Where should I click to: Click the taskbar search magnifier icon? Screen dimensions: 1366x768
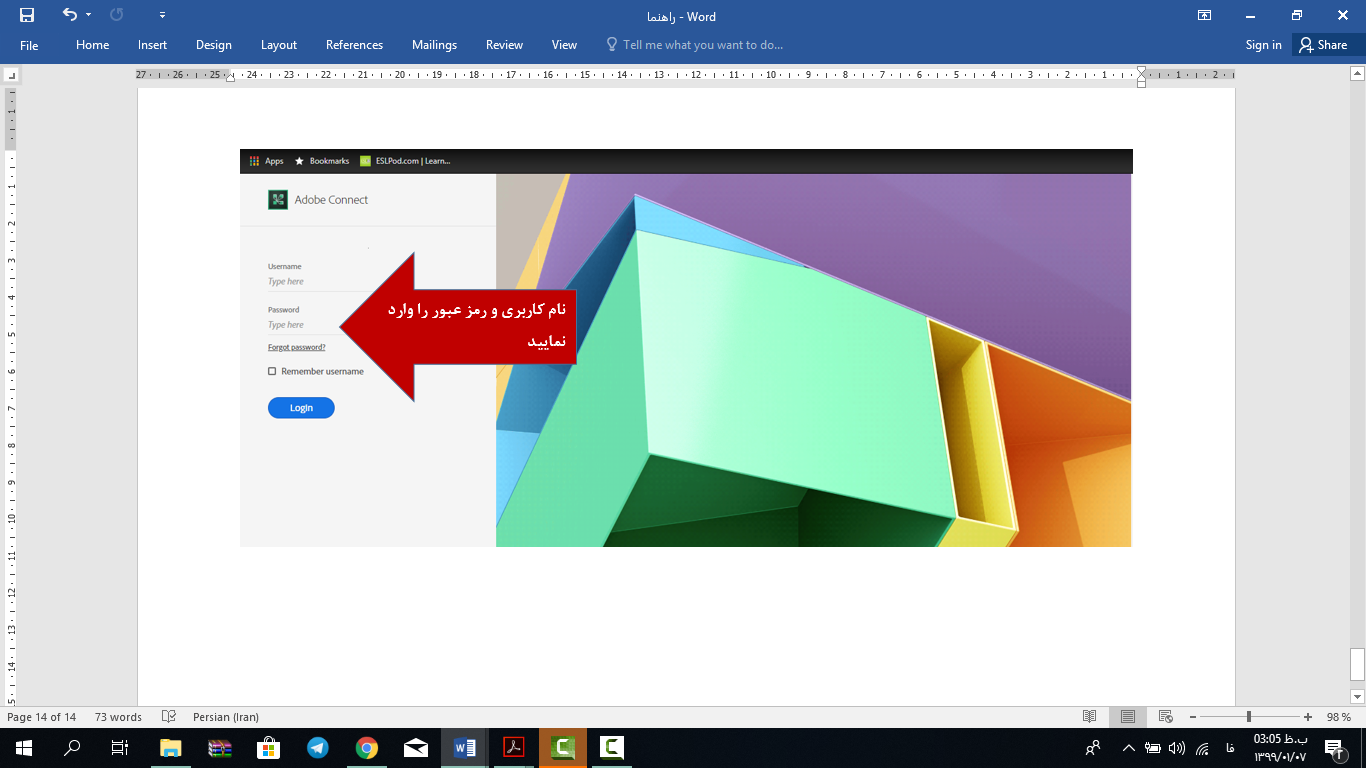(x=72, y=747)
